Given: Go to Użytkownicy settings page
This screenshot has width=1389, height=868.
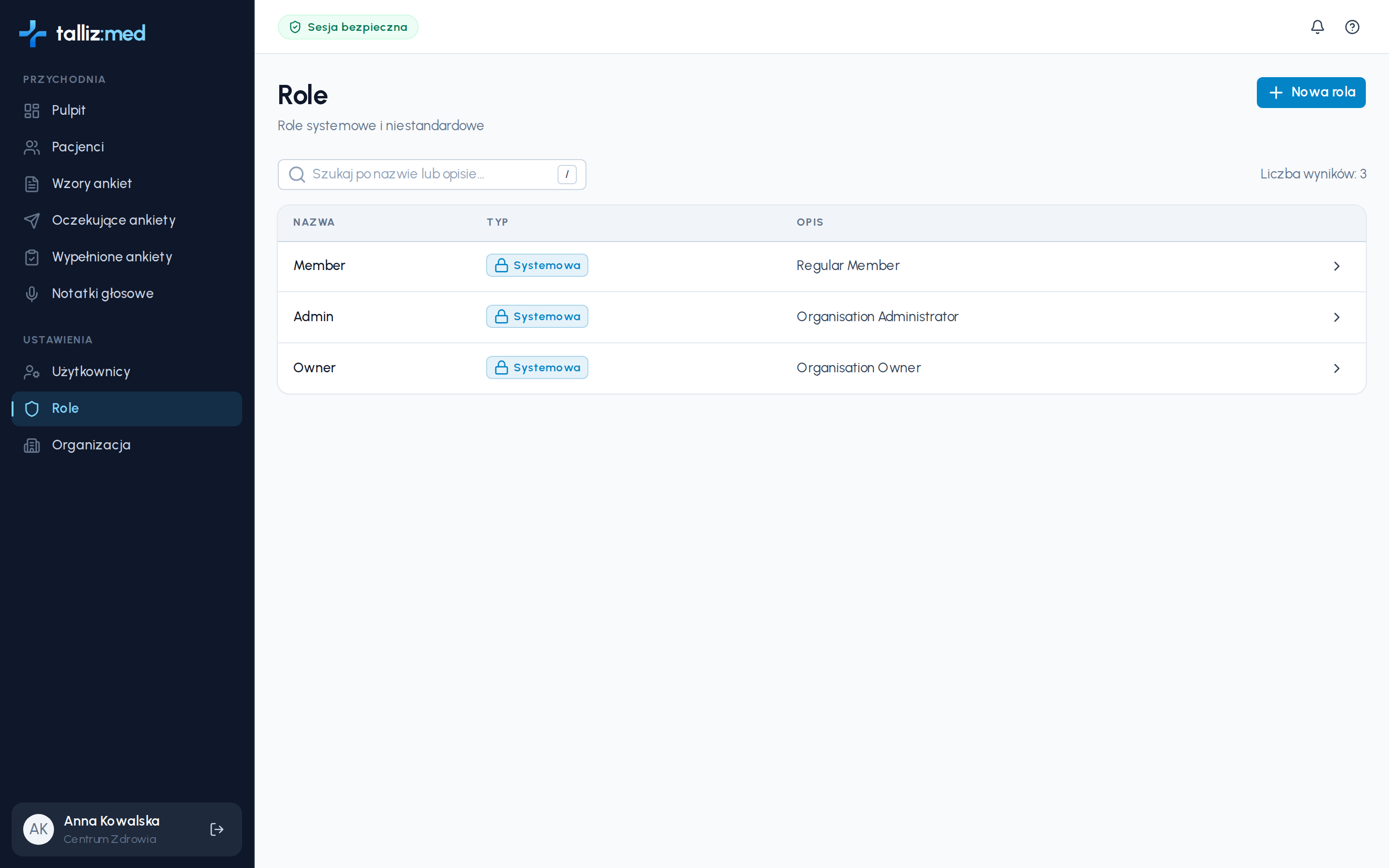Looking at the screenshot, I should (x=126, y=371).
